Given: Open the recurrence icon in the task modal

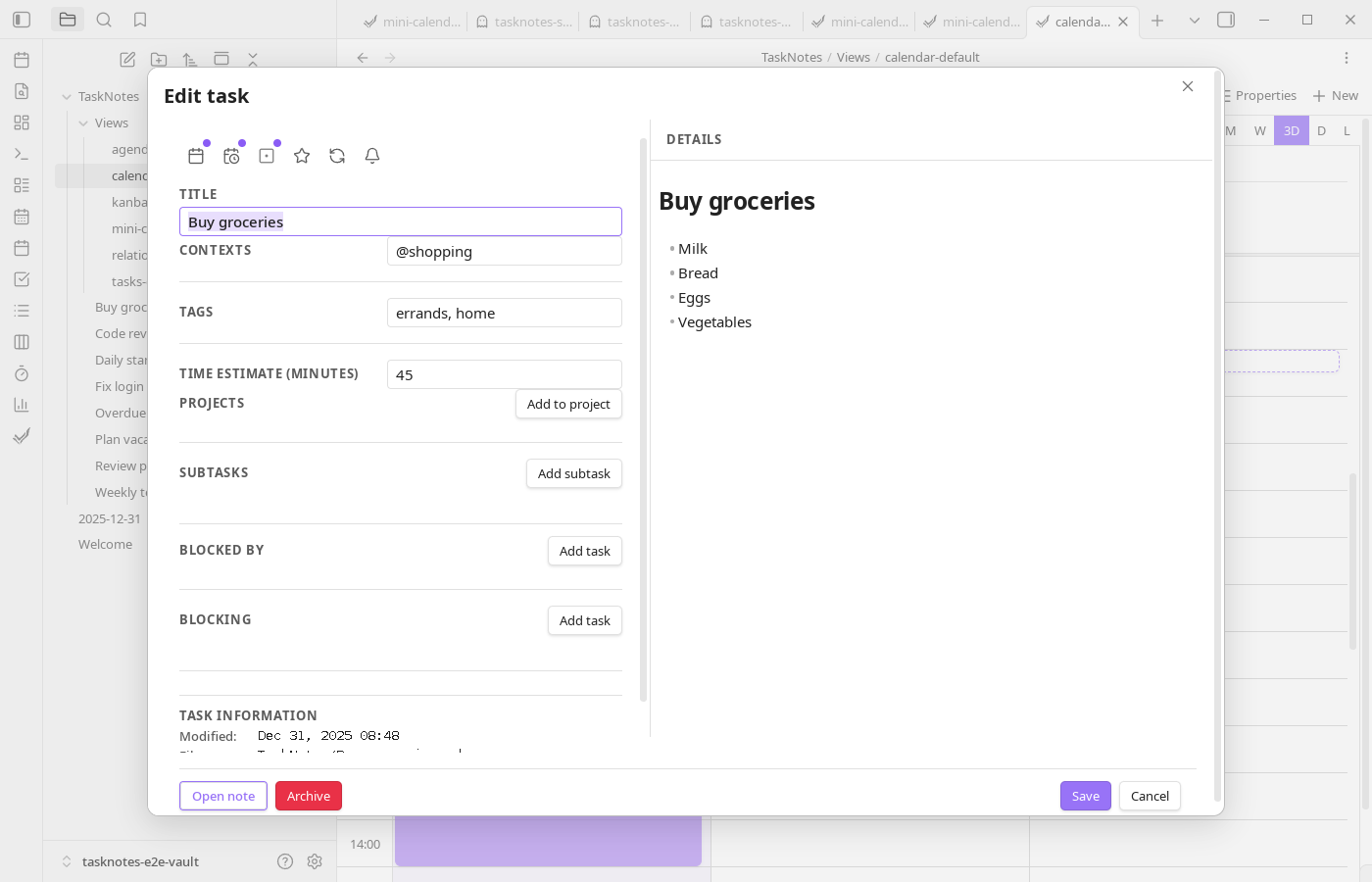Looking at the screenshot, I should coord(337,155).
